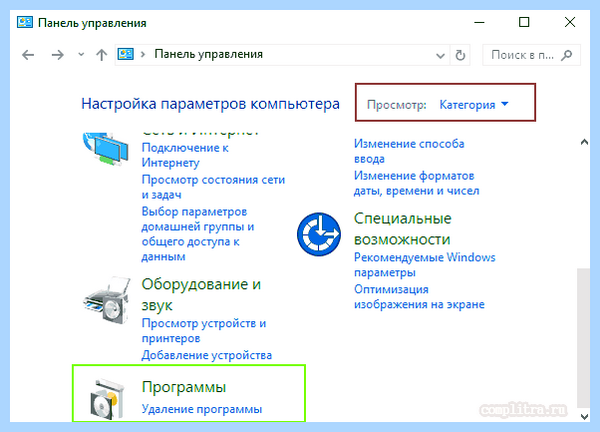This screenshot has width=600, height=432.
Task: Open Специальные возможности category heading
Action: pyautogui.click(x=403, y=229)
